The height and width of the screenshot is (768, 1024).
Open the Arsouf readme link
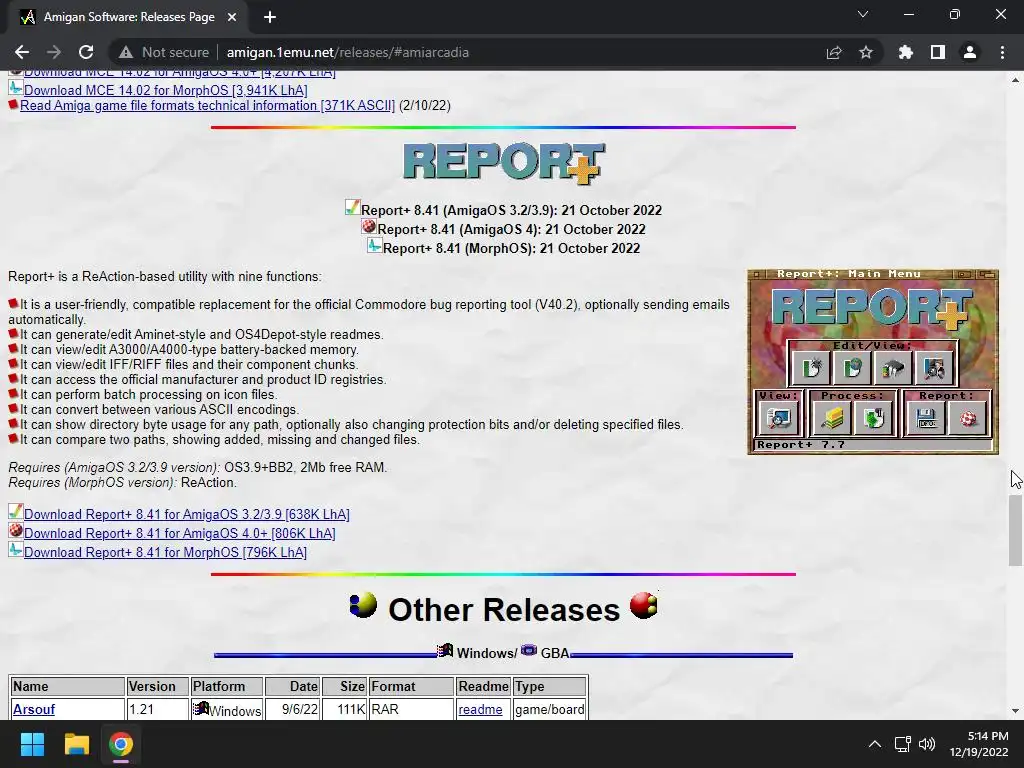pyautogui.click(x=481, y=709)
